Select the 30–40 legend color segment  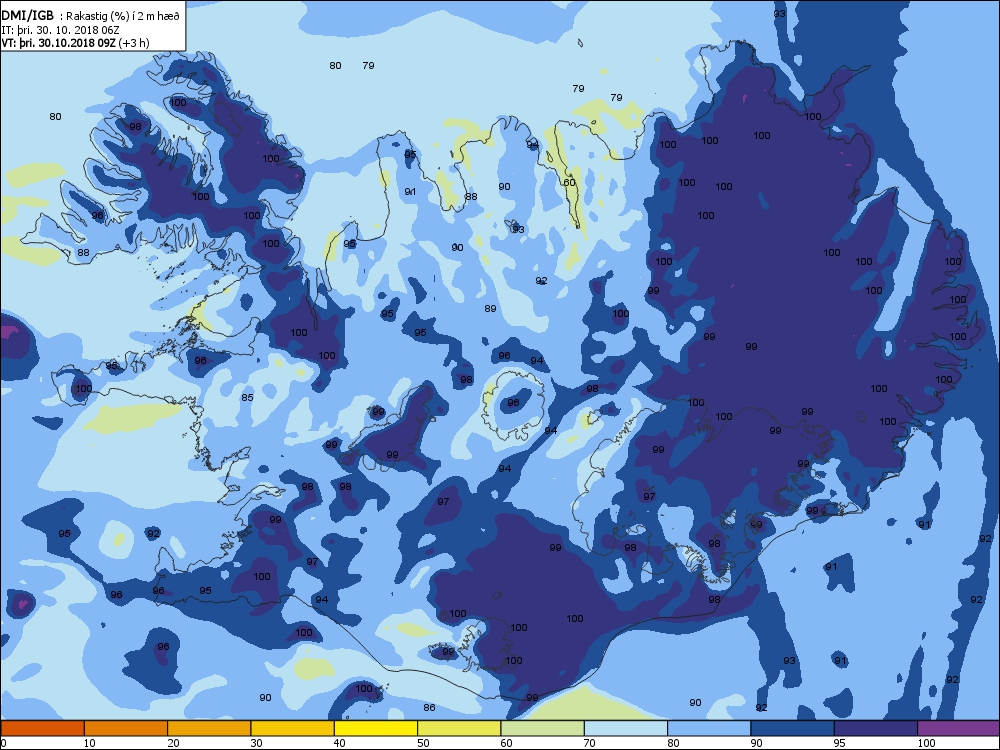(x=293, y=728)
